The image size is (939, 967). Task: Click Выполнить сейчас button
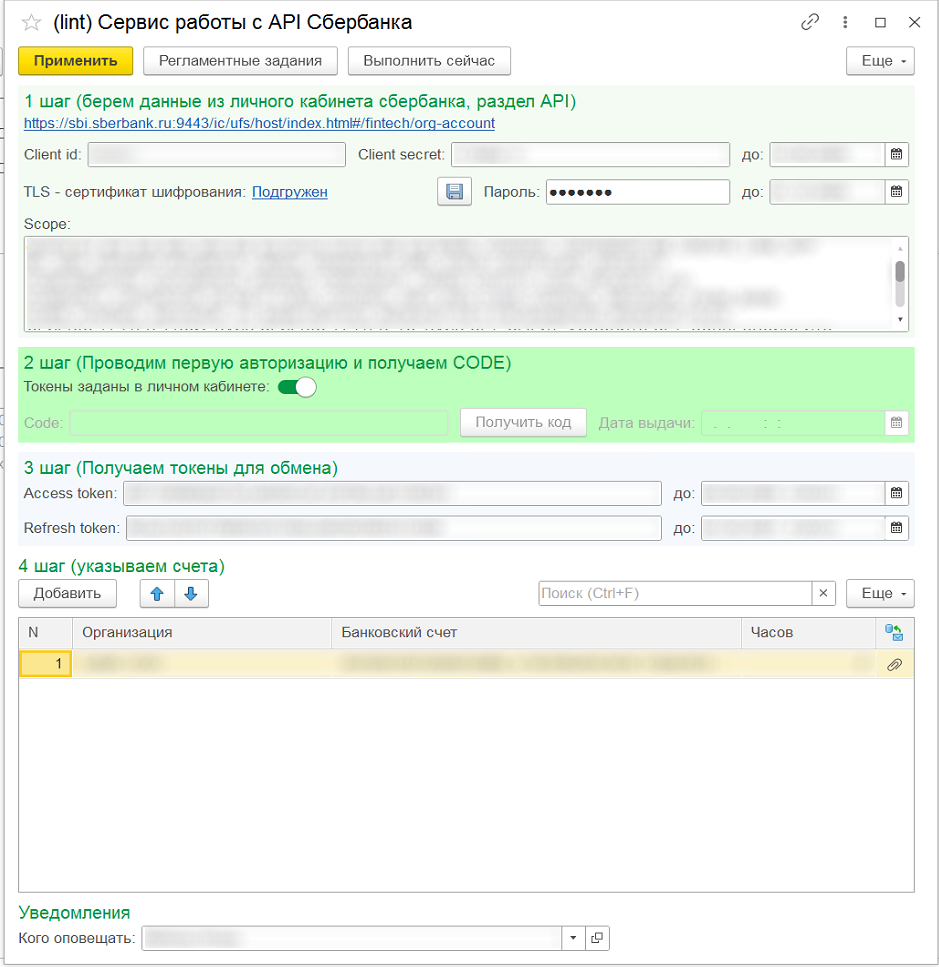tap(429, 61)
